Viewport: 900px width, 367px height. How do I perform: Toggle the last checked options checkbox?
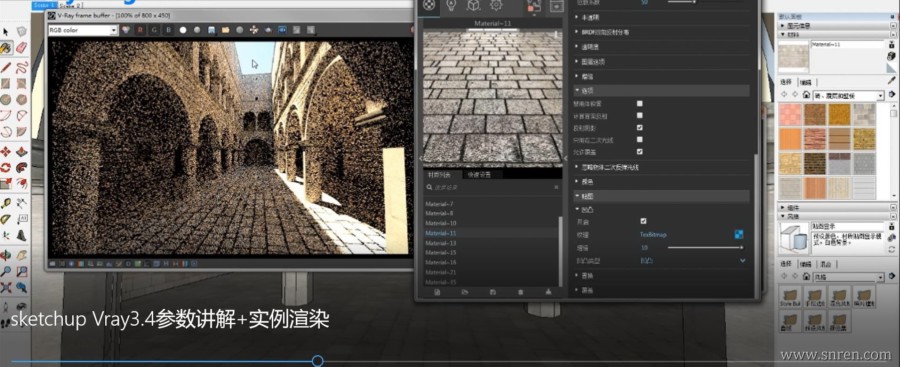click(x=640, y=152)
